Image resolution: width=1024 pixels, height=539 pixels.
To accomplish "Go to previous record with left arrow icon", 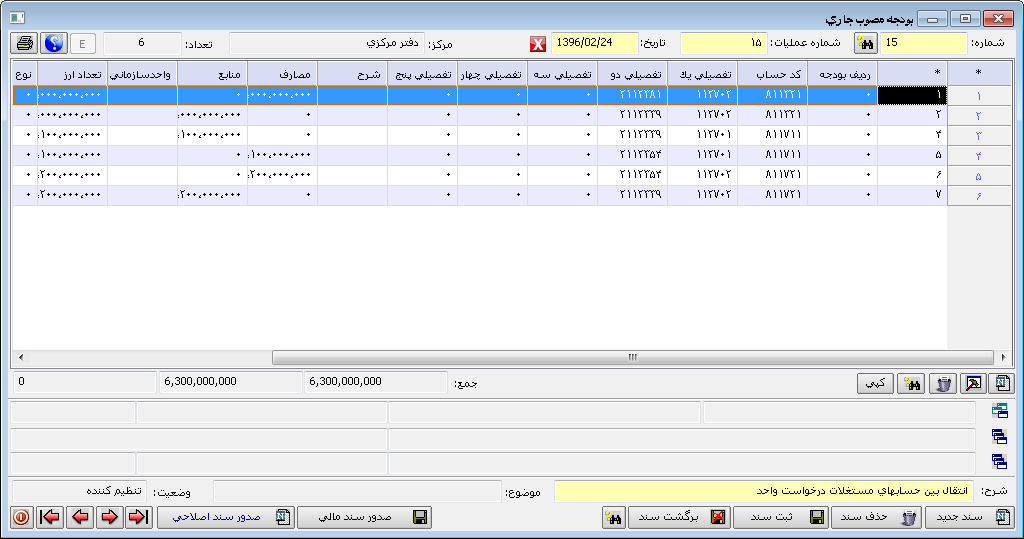I will [80, 517].
